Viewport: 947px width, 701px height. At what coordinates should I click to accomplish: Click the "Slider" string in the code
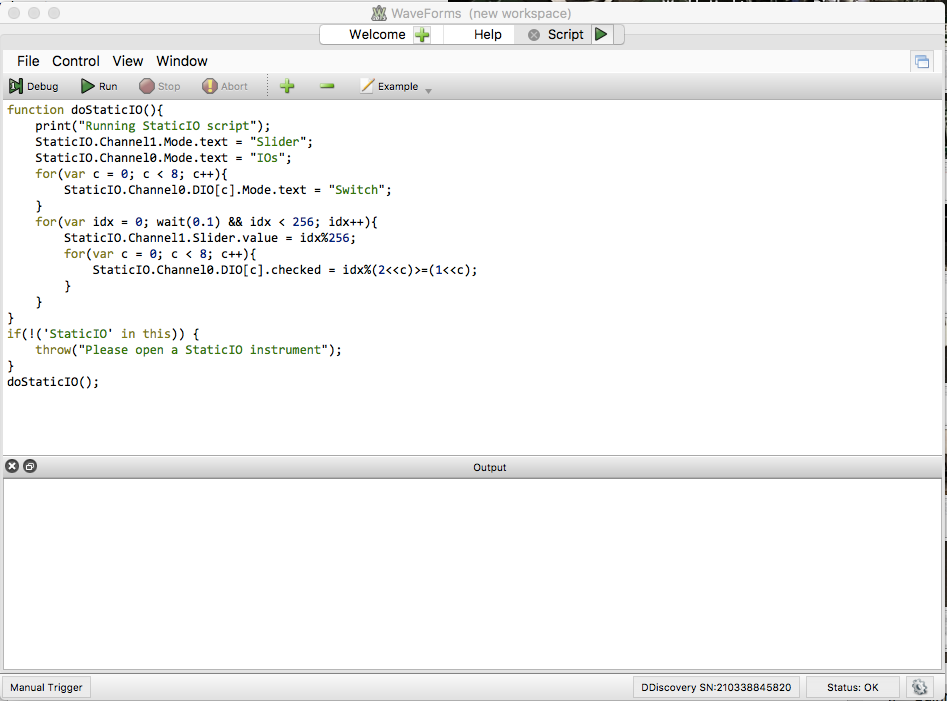click(x=278, y=142)
